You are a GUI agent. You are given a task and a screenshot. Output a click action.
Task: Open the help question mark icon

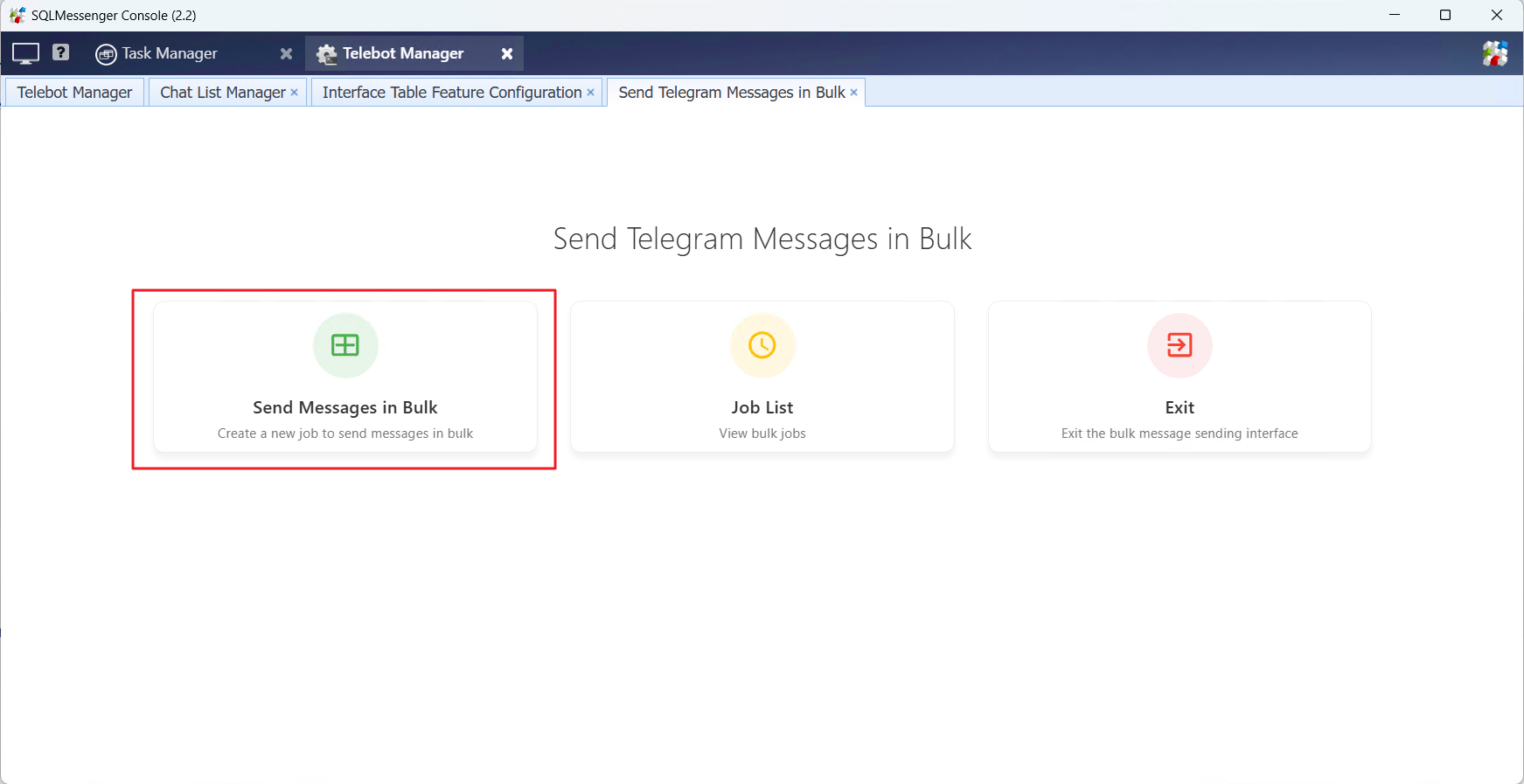tap(60, 52)
